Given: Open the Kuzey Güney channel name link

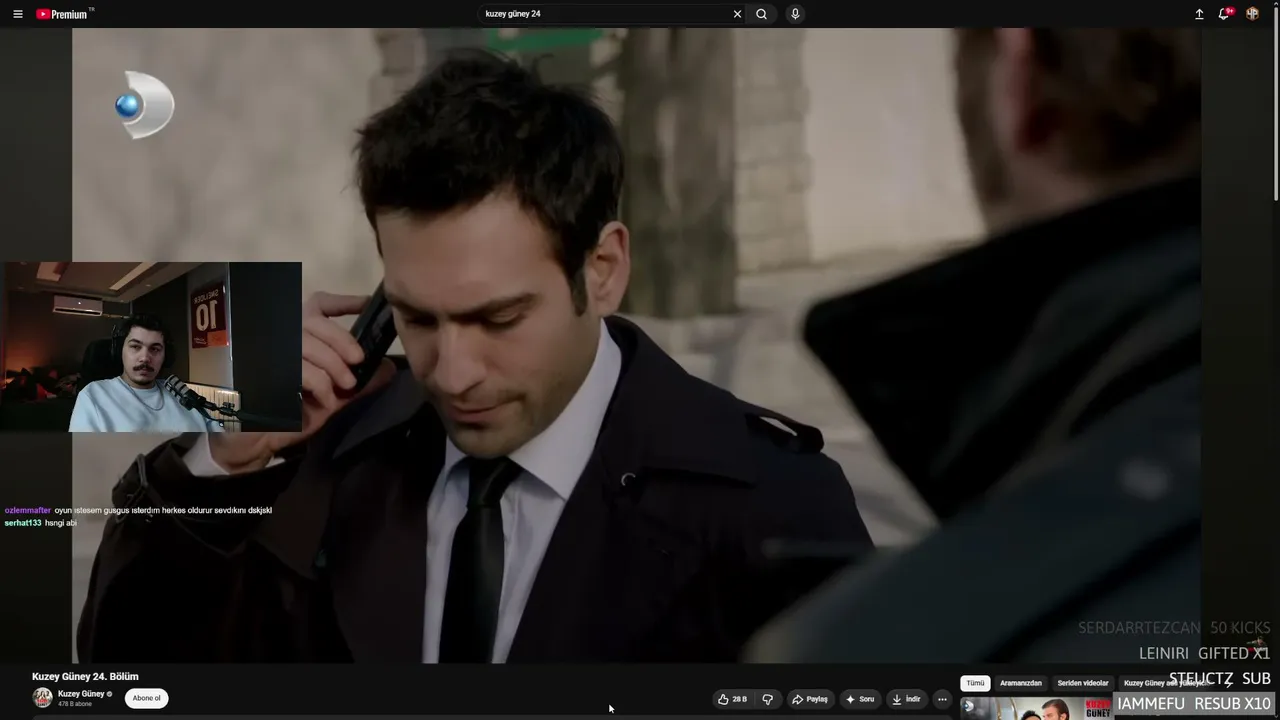Looking at the screenshot, I should (x=81, y=694).
